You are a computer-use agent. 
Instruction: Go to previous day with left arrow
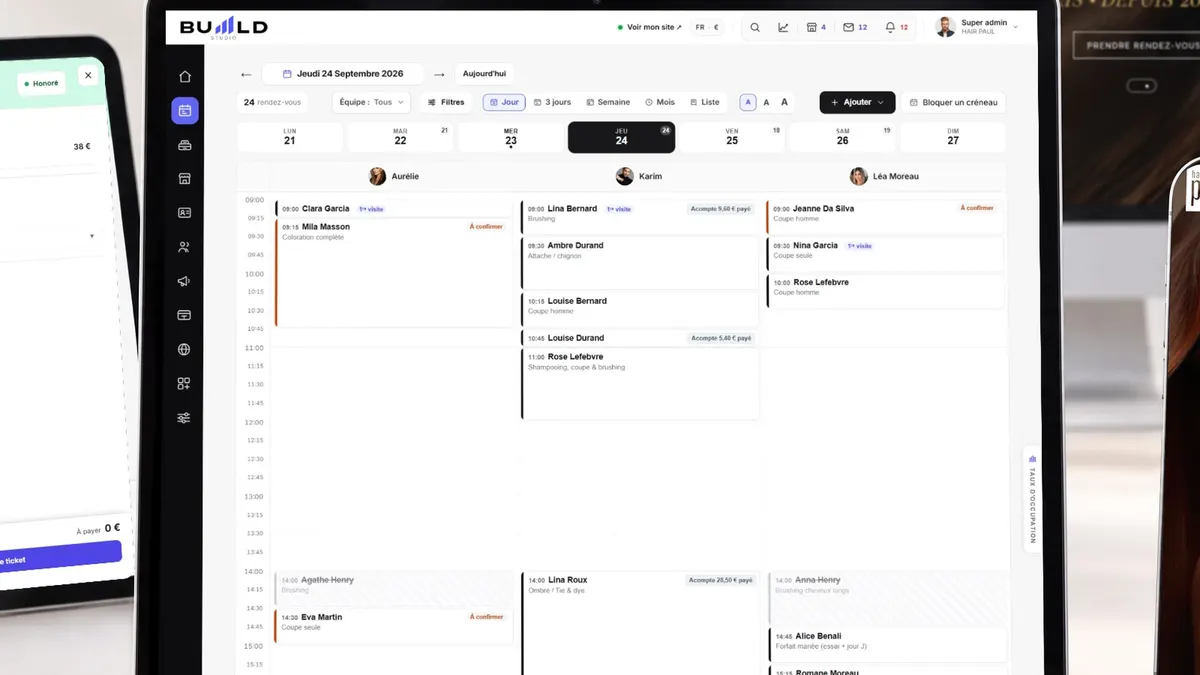246,74
